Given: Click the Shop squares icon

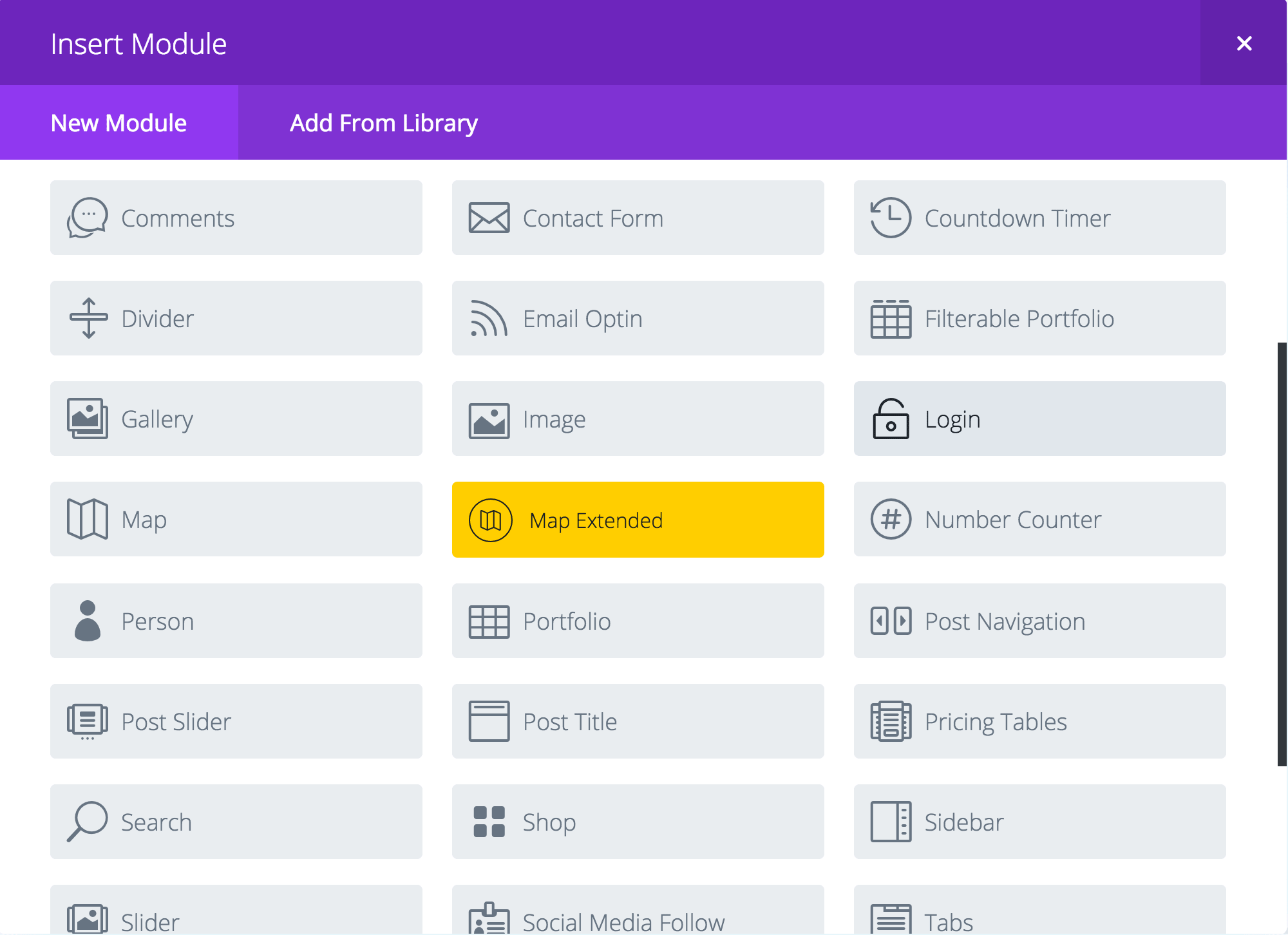Looking at the screenshot, I should pyautogui.click(x=489, y=822).
